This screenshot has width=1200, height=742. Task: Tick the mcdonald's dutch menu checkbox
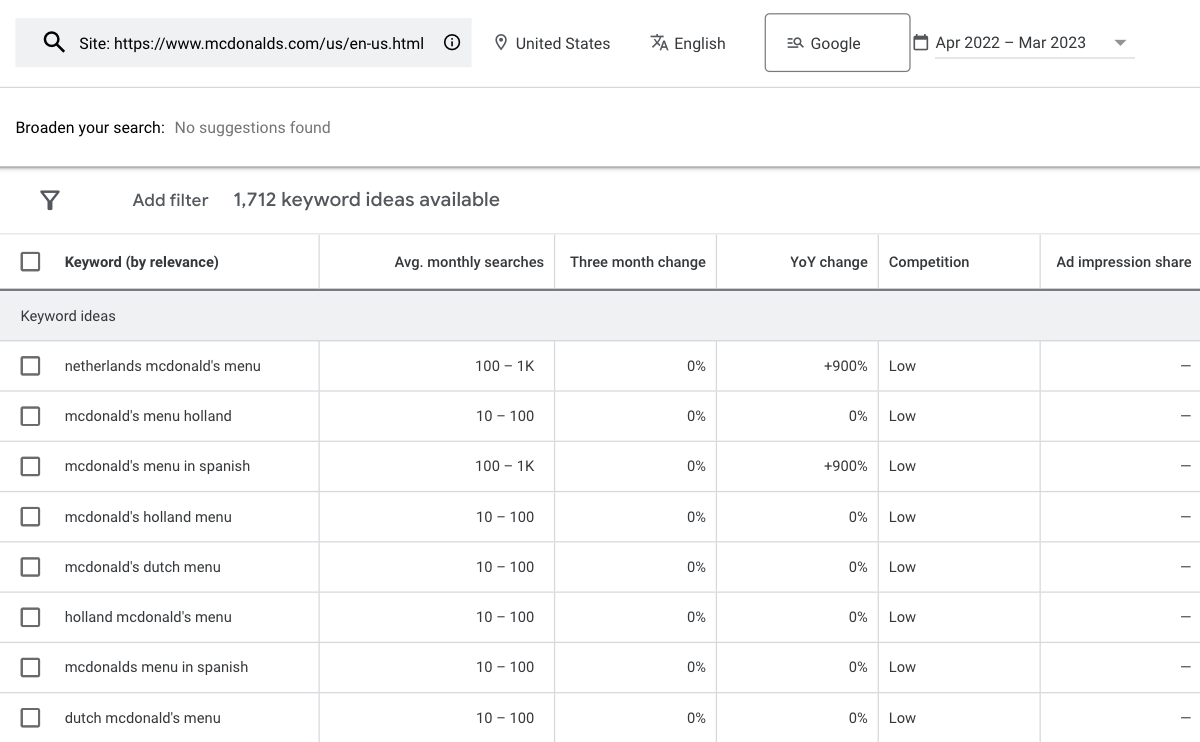(x=31, y=567)
